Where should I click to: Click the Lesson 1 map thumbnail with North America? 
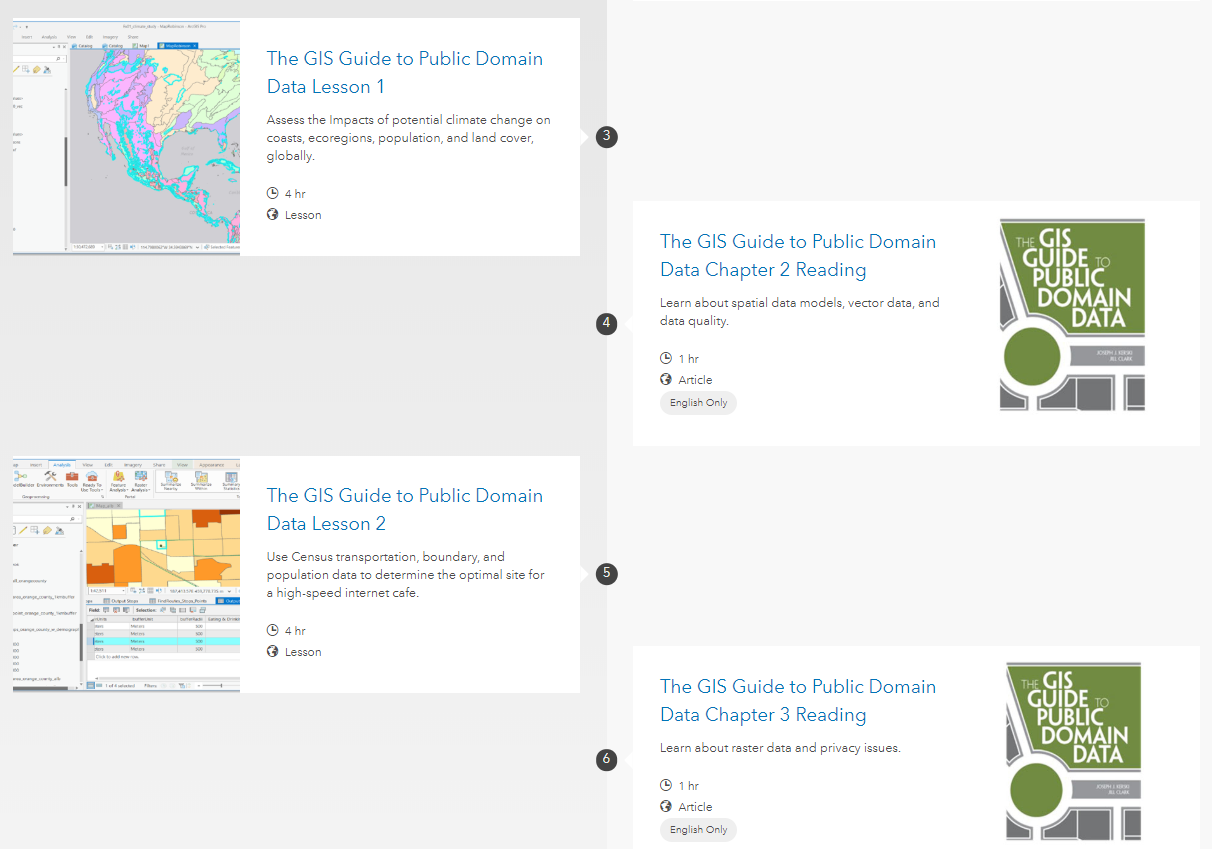126,138
